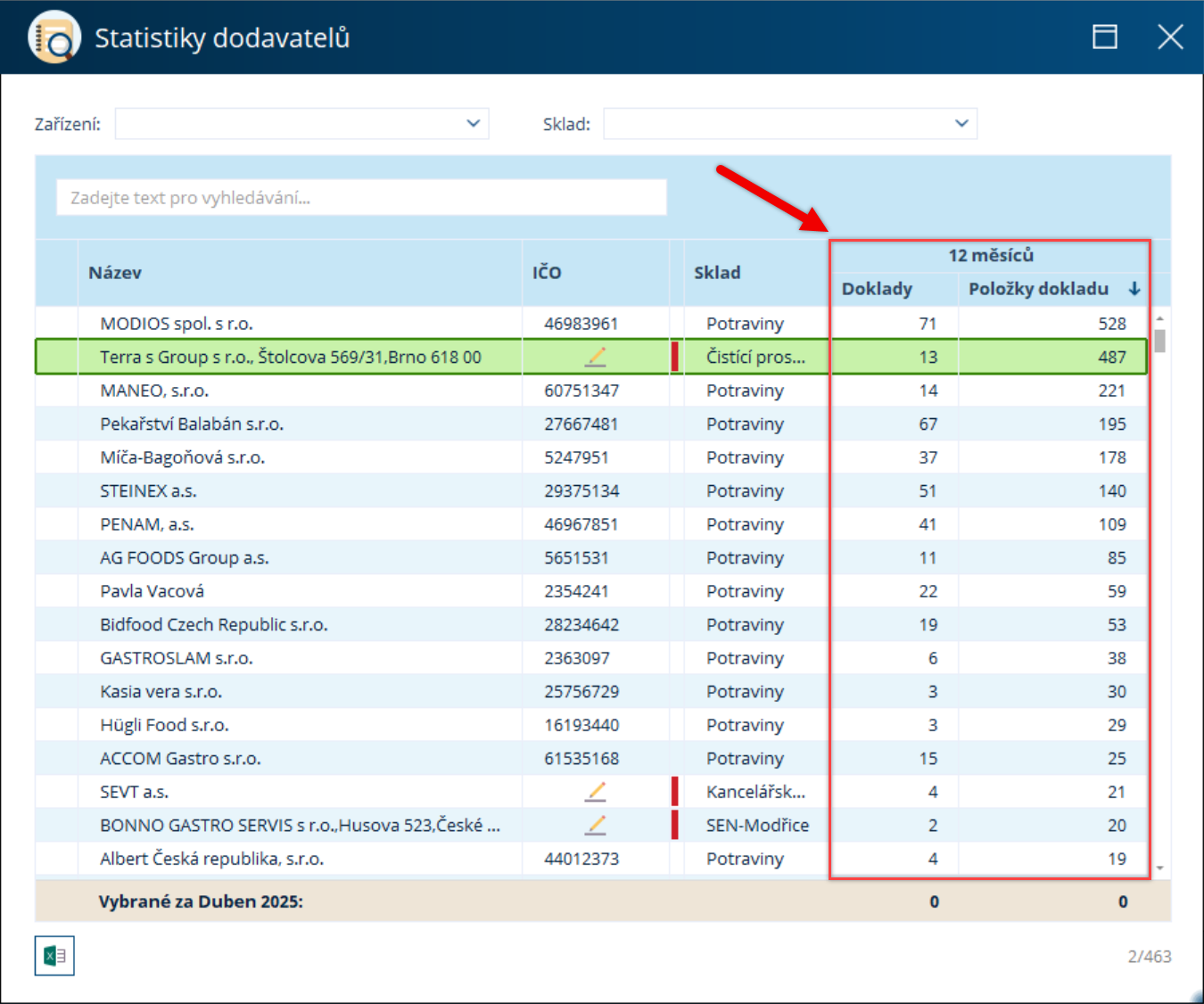Select the Kasia vera s.r.o. row
The image size is (1204, 1004).
pyautogui.click(x=591, y=691)
